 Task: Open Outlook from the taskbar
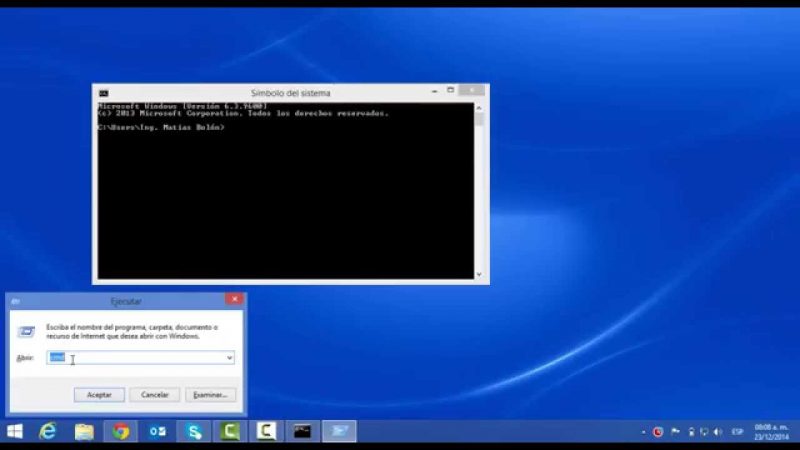[157, 431]
